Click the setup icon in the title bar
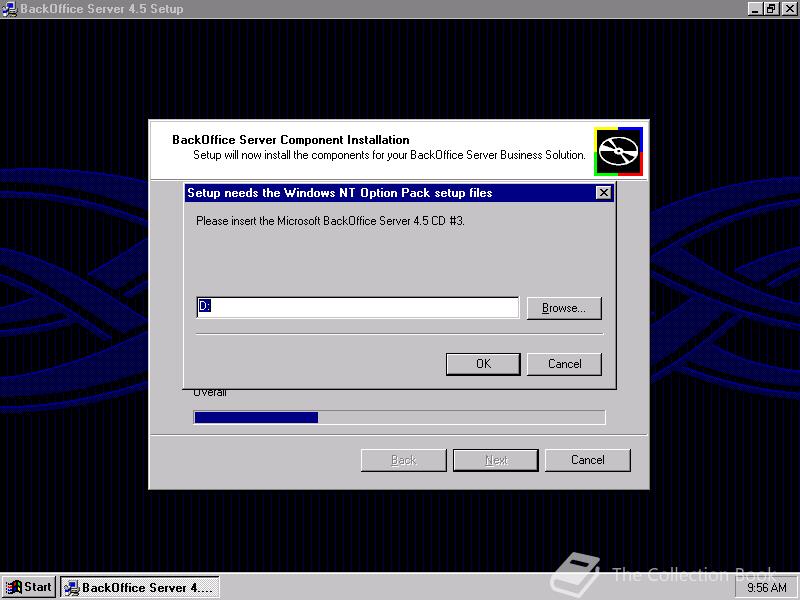 (x=9, y=9)
